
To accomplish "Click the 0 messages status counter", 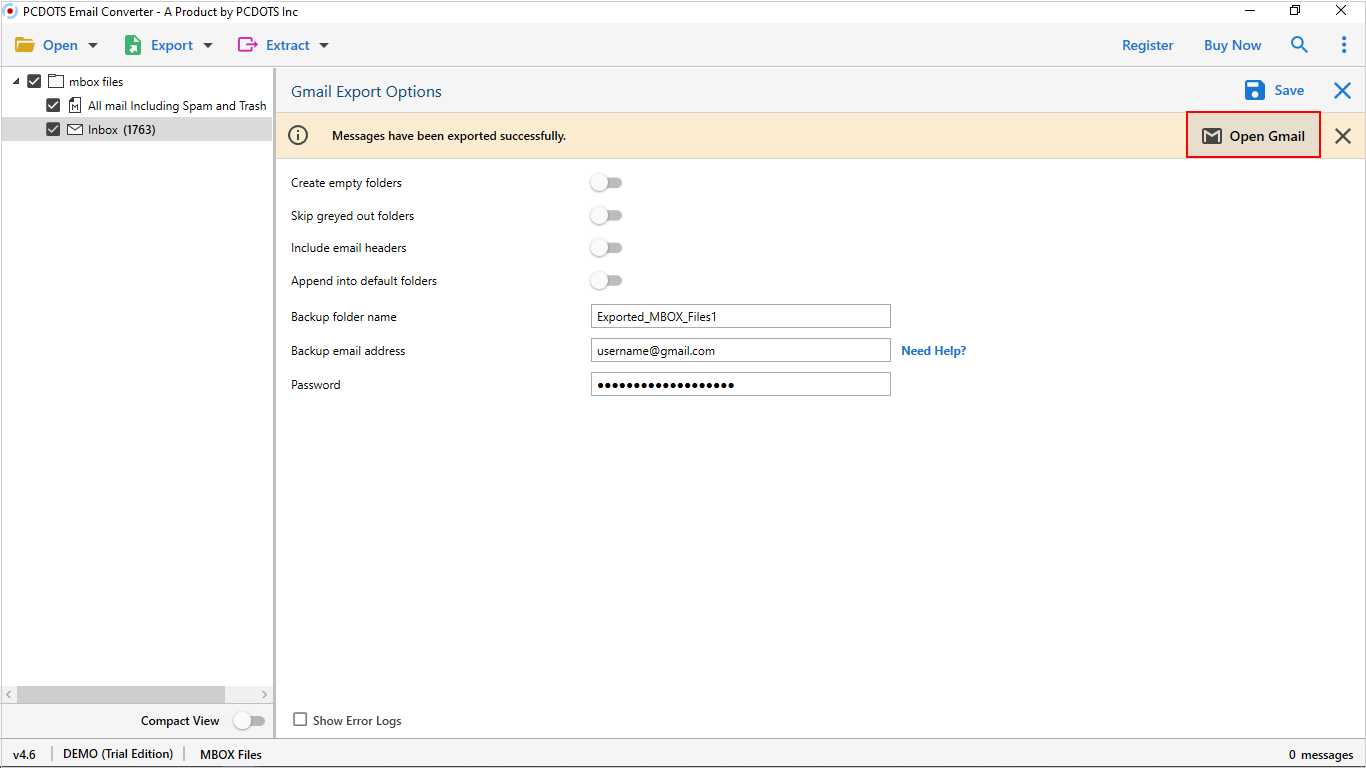I will [x=1321, y=755].
